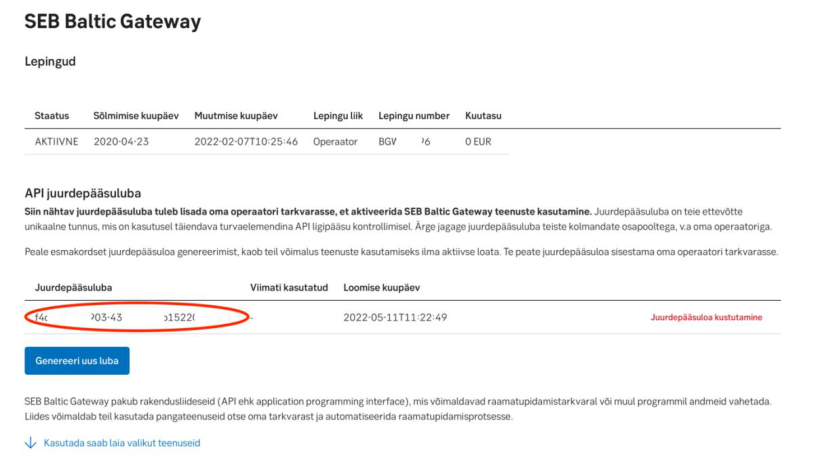This screenshot has width=820, height=472.
Task: Select the paragraph starting SEB Baltic Gateway pakub
Action: pos(398,409)
